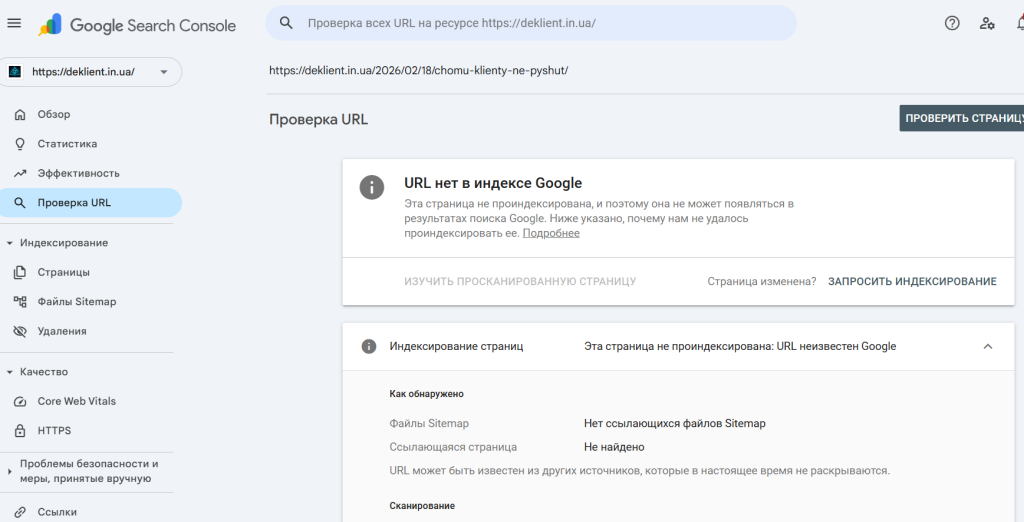Click the inspected URL chomu-klienty-ne-pyshut

(x=419, y=71)
